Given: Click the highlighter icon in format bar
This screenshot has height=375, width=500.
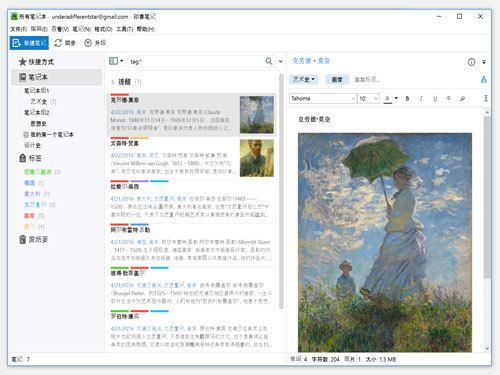Looking at the screenshot, I should pos(462,98).
